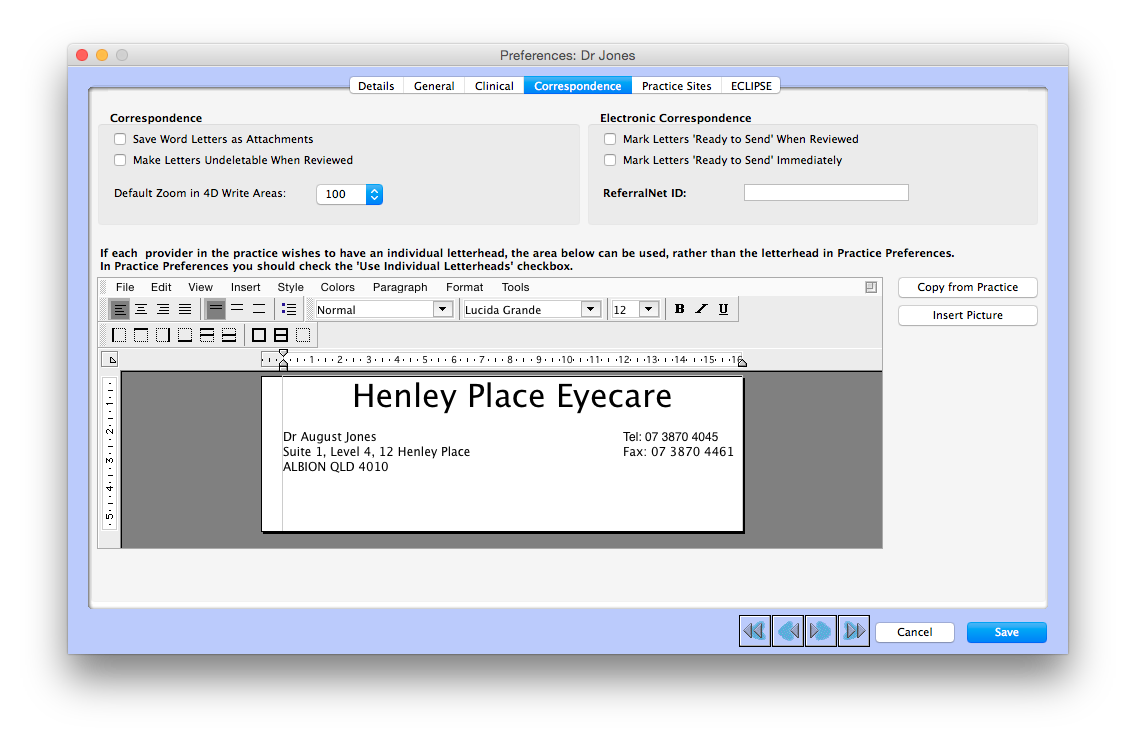Align text right in letterhead editor

163,309
